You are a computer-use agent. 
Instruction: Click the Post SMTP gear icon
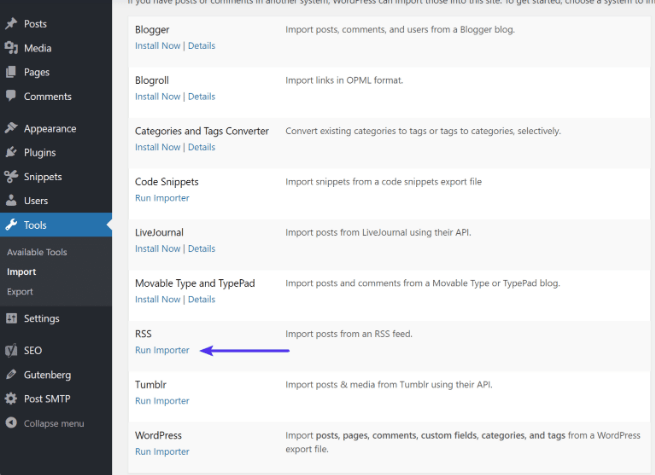(x=11, y=399)
